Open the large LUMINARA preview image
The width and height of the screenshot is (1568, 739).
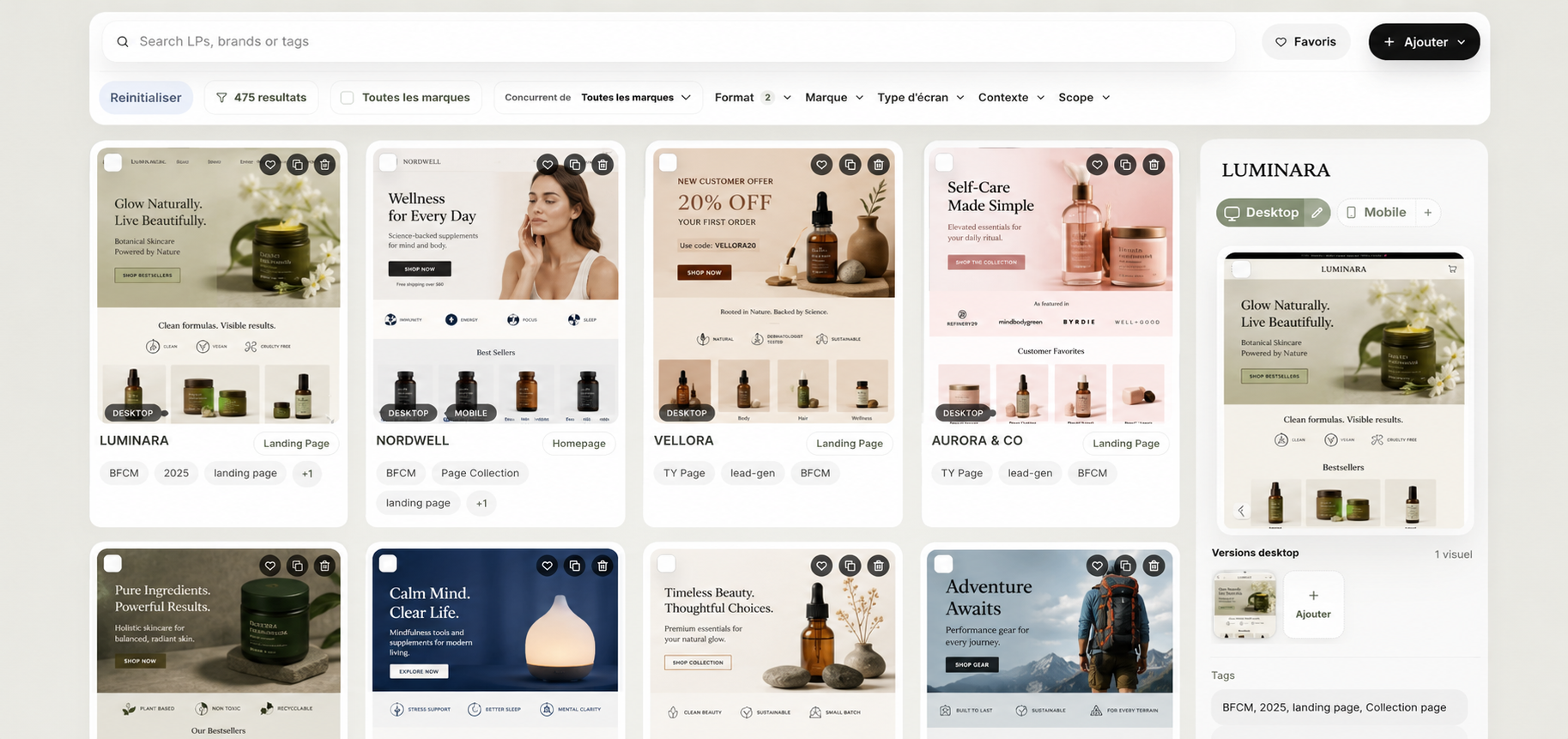(x=1344, y=391)
